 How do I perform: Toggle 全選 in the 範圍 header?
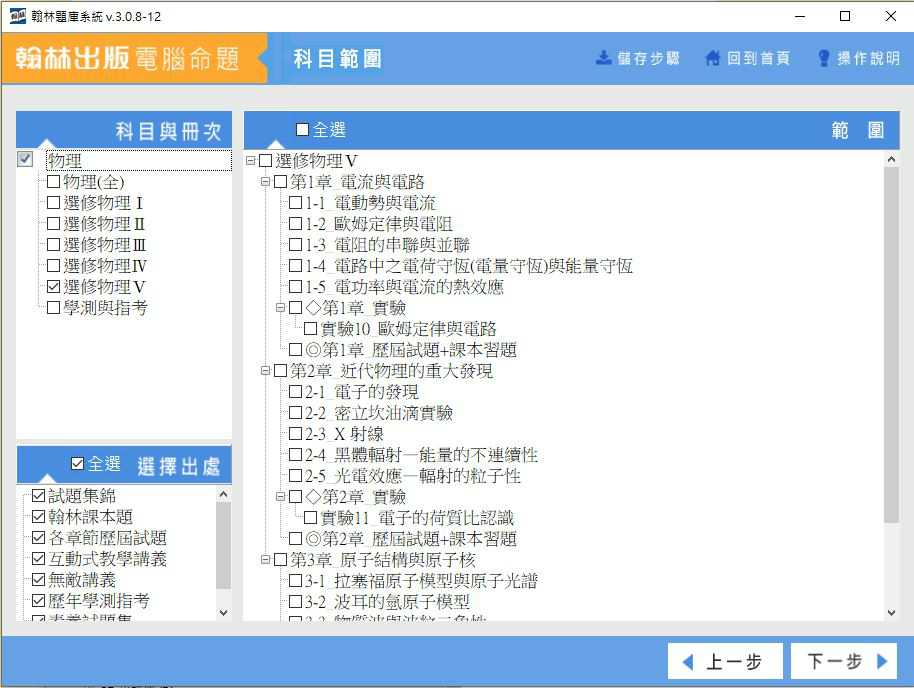(x=302, y=129)
